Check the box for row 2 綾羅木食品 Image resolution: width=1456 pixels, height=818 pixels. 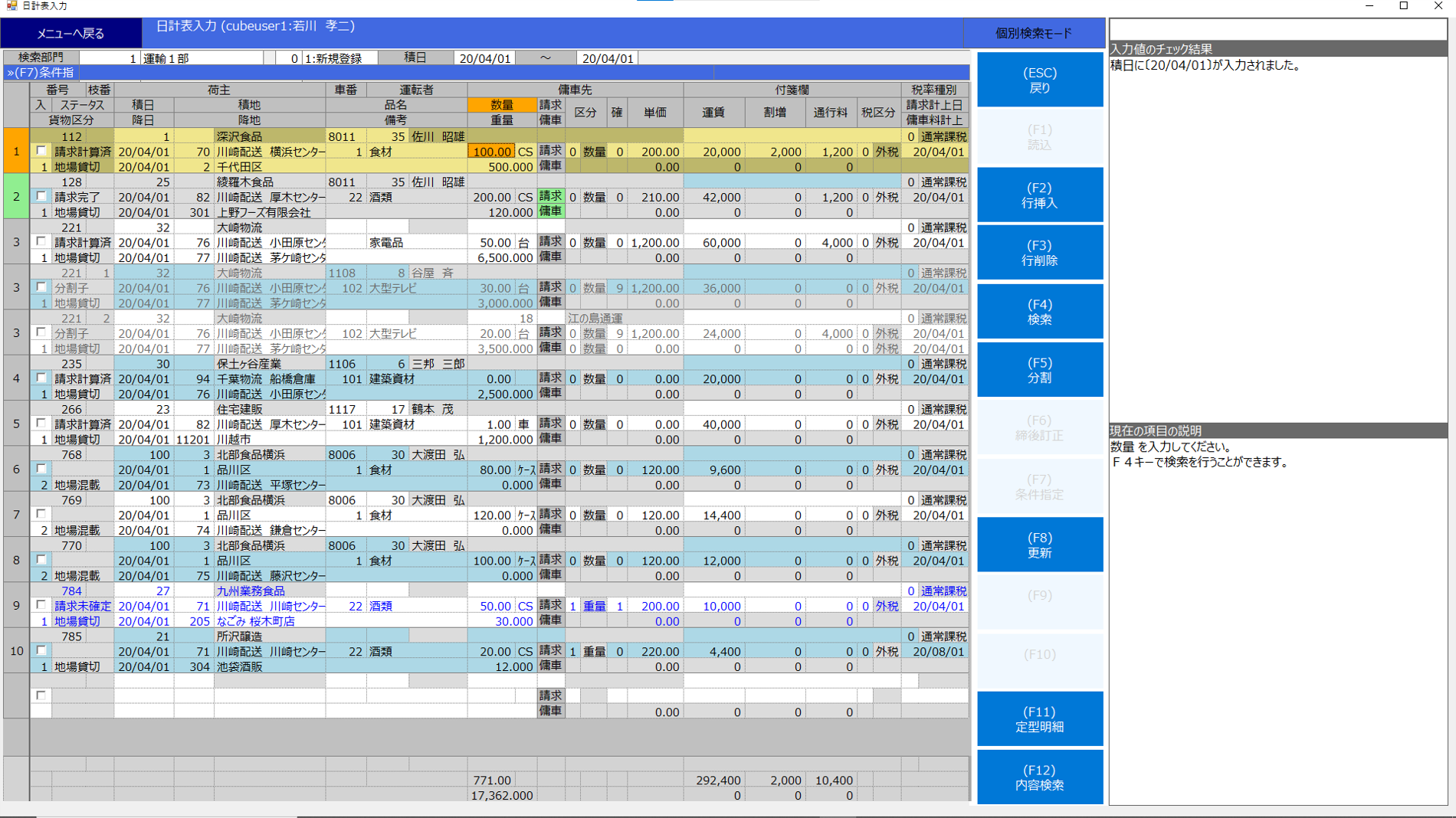coord(41,197)
